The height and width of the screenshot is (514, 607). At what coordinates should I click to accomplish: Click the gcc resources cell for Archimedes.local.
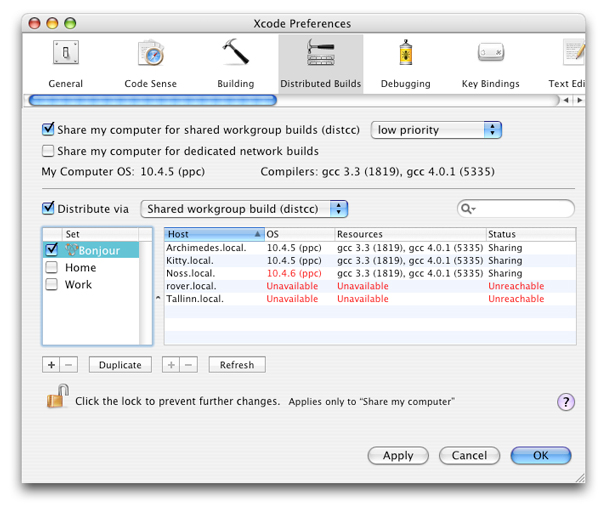[x=410, y=248]
